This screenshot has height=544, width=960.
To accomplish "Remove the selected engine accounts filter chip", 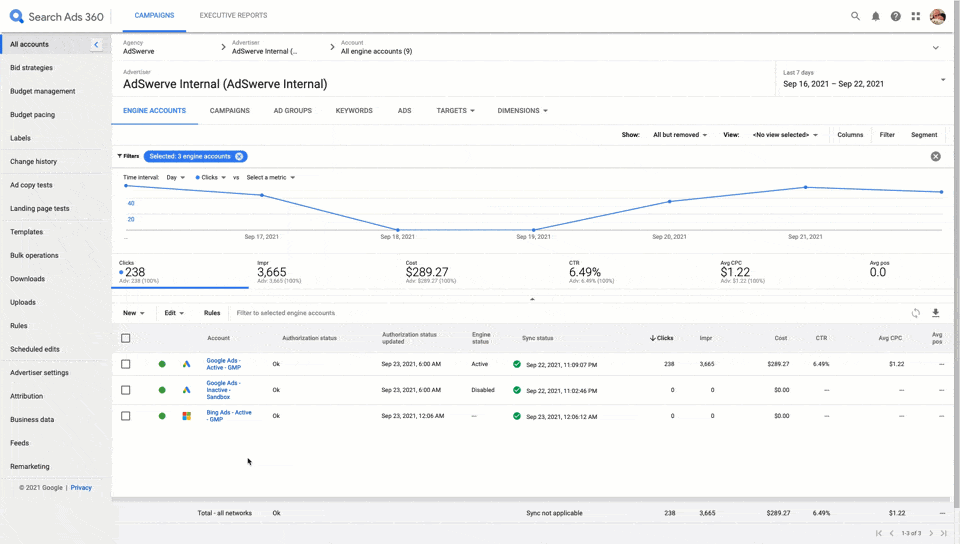I will [239, 157].
